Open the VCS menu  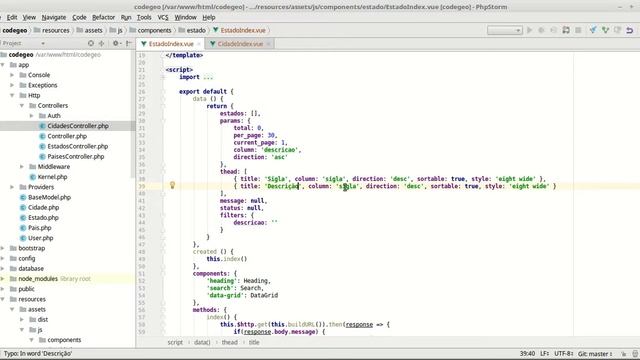pyautogui.click(x=163, y=17)
